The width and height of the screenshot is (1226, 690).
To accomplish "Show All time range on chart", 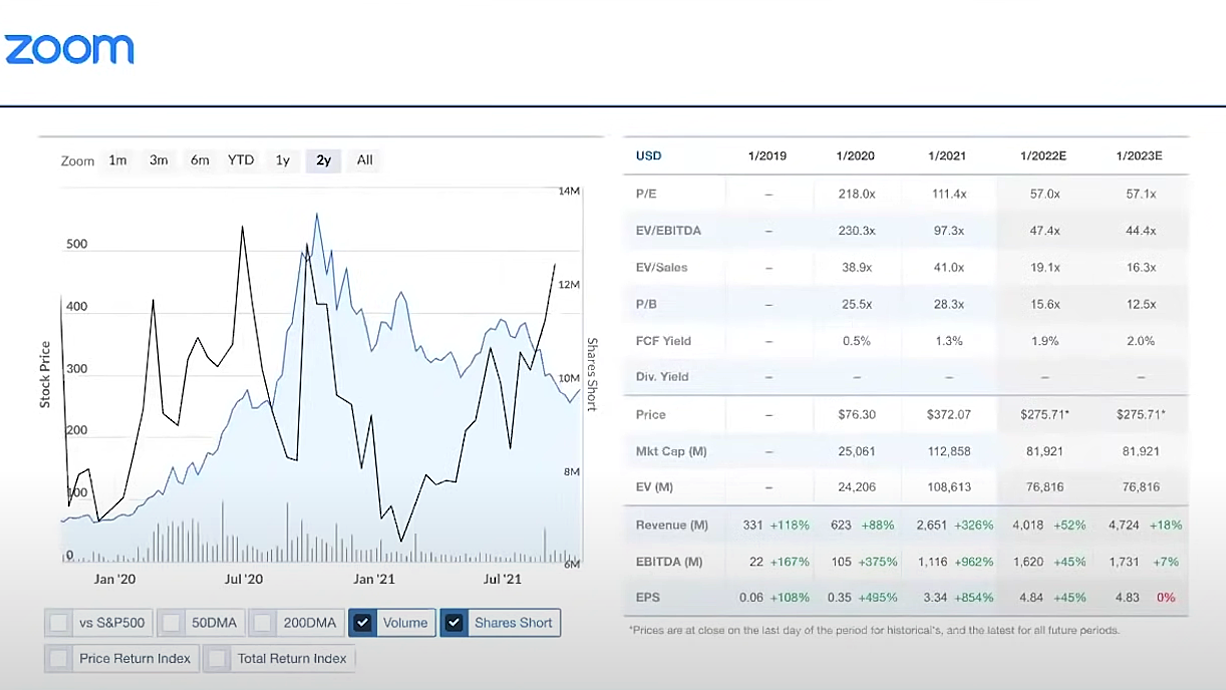I will click(x=365, y=160).
